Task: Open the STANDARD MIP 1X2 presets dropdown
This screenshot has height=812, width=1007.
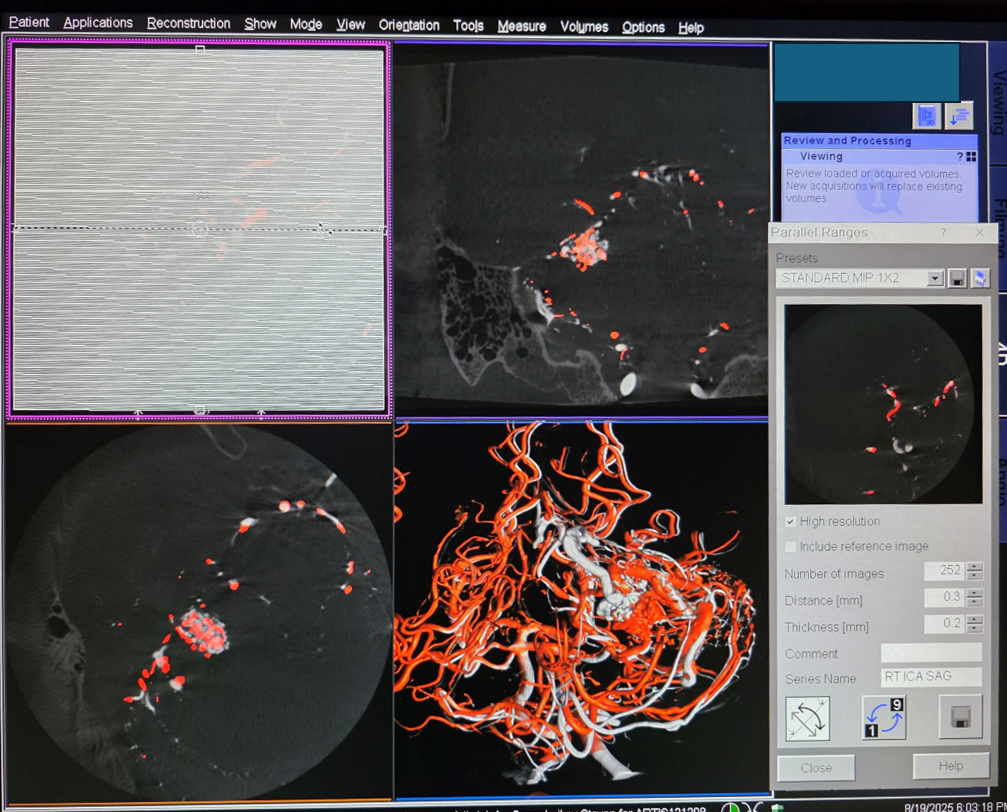Action: pos(935,278)
